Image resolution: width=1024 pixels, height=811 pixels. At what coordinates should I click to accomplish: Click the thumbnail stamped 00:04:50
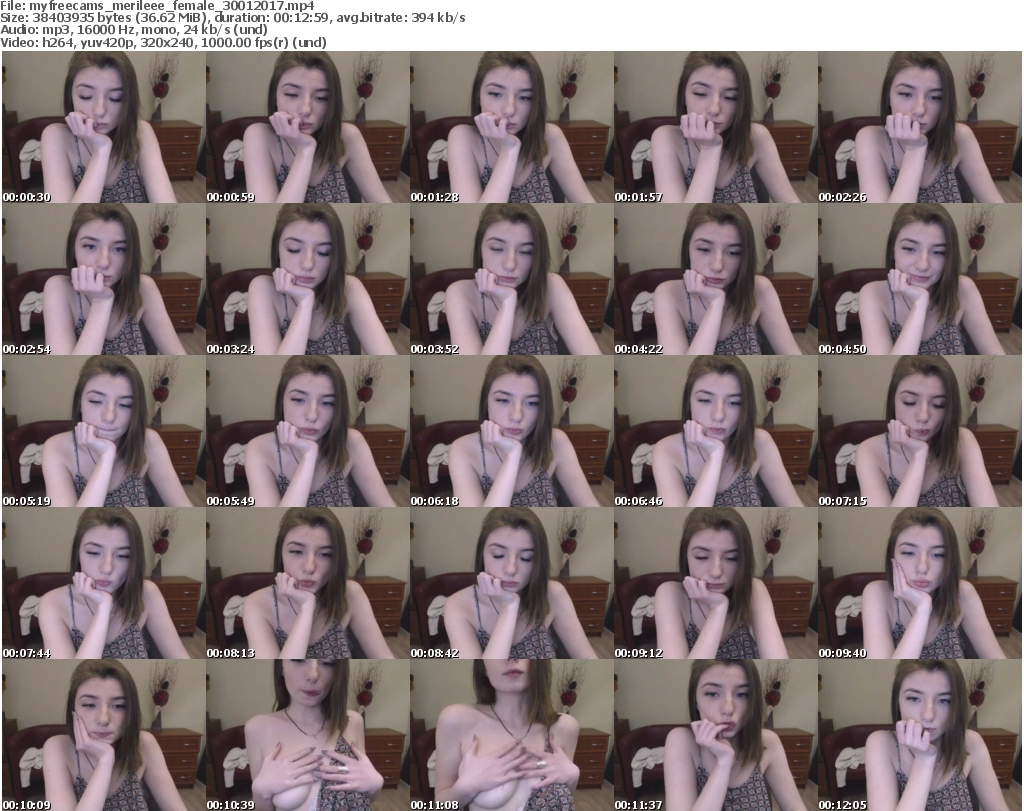point(920,279)
